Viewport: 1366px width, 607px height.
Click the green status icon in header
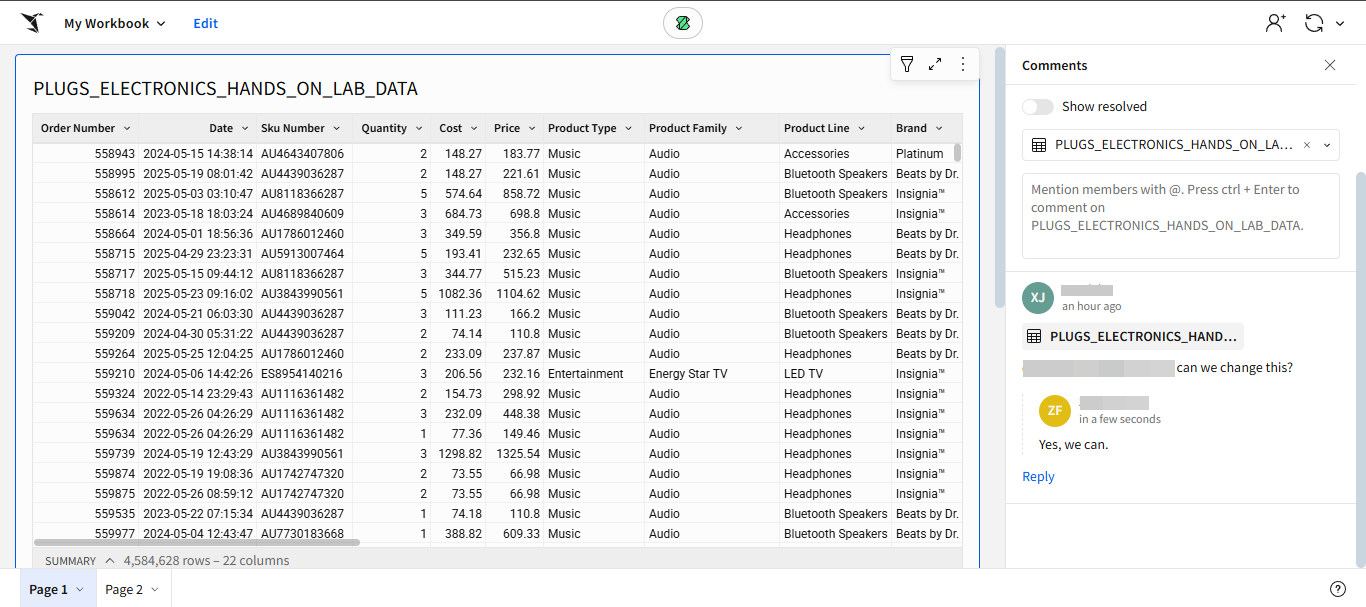683,23
